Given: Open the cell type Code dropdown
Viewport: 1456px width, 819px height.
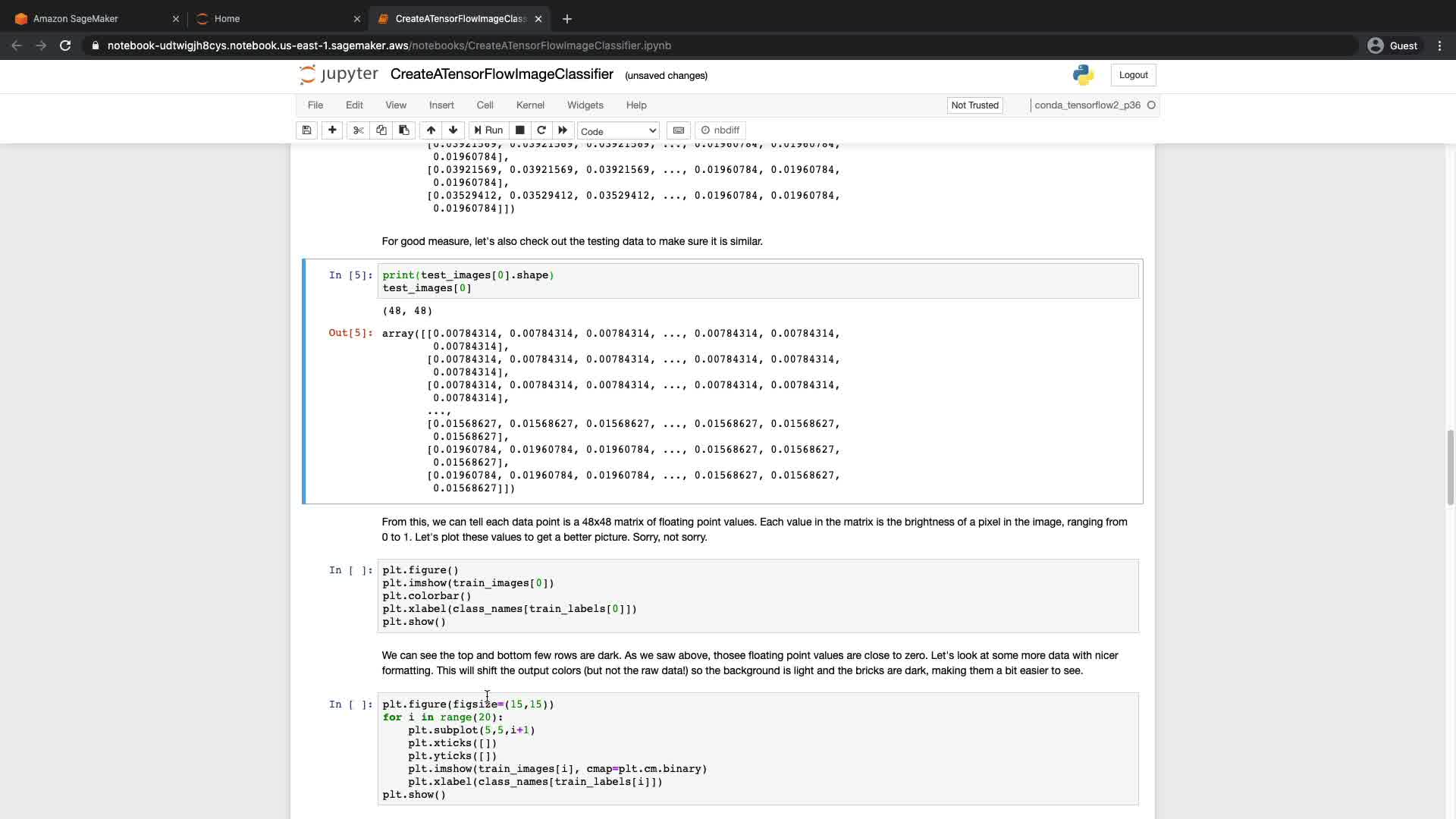Looking at the screenshot, I should [618, 131].
